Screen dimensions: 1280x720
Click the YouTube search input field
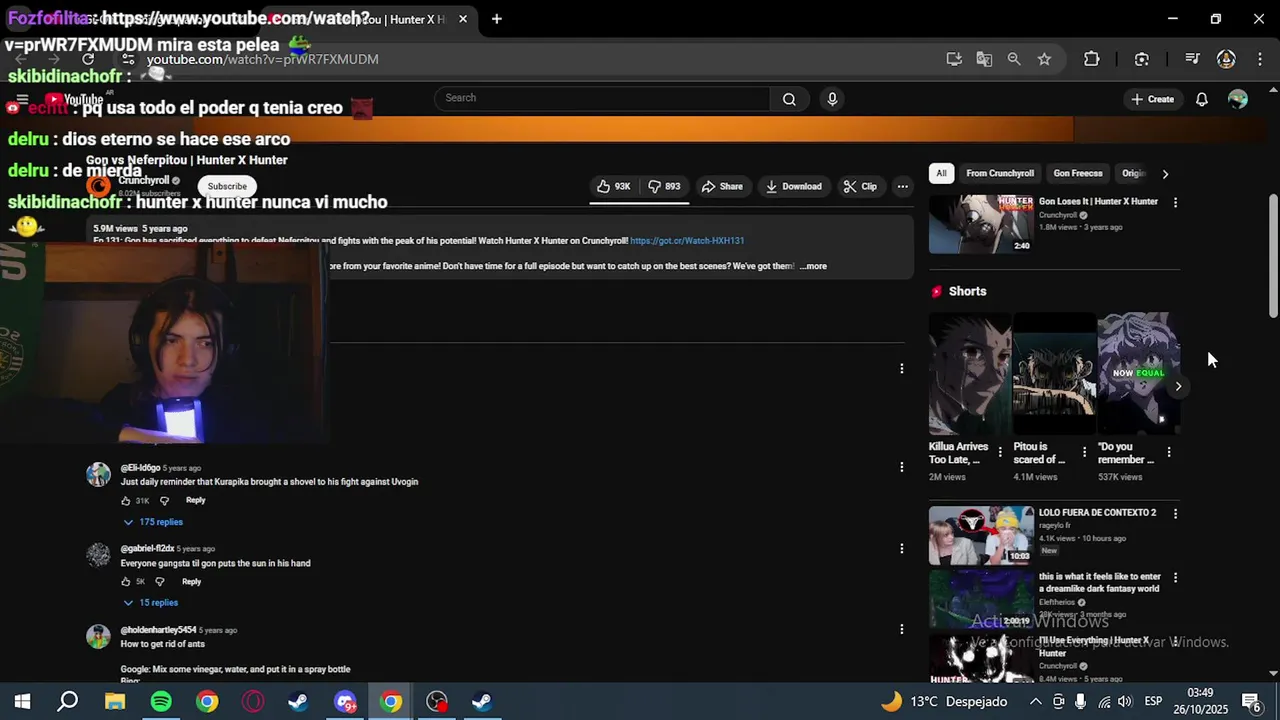(x=603, y=98)
